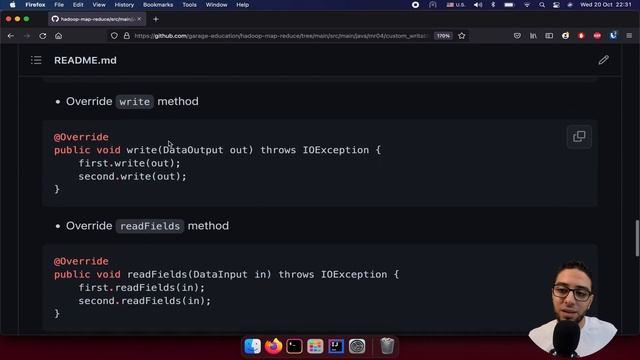This screenshot has height=360, width=640.
Task: Open Launchpad from the Dock
Action: (315, 346)
